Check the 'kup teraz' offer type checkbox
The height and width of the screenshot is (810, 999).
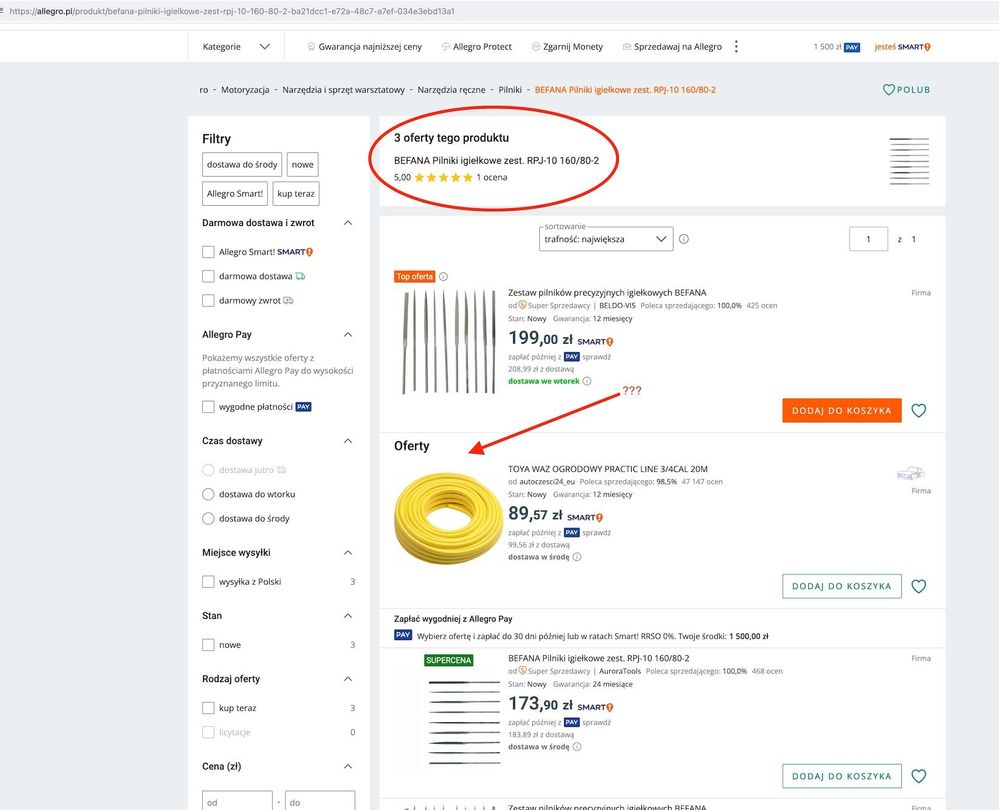click(208, 707)
